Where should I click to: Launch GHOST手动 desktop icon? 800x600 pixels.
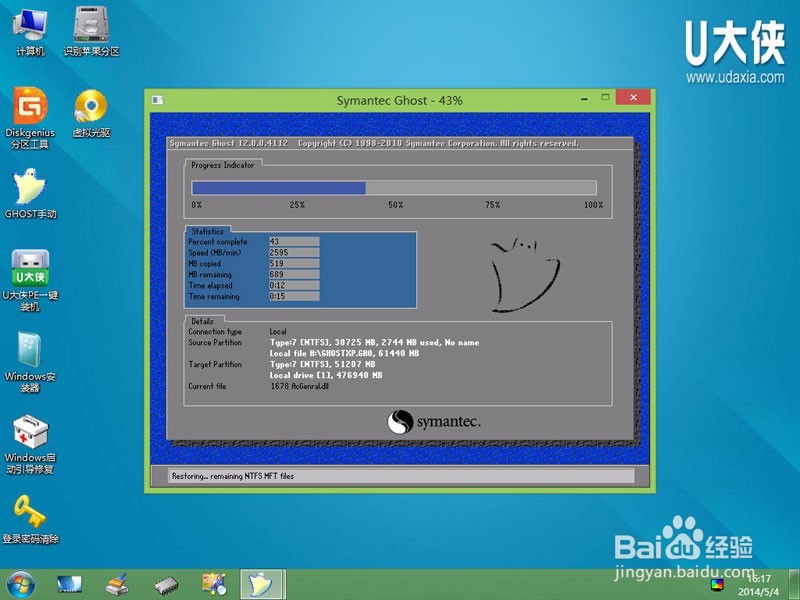click(30, 194)
